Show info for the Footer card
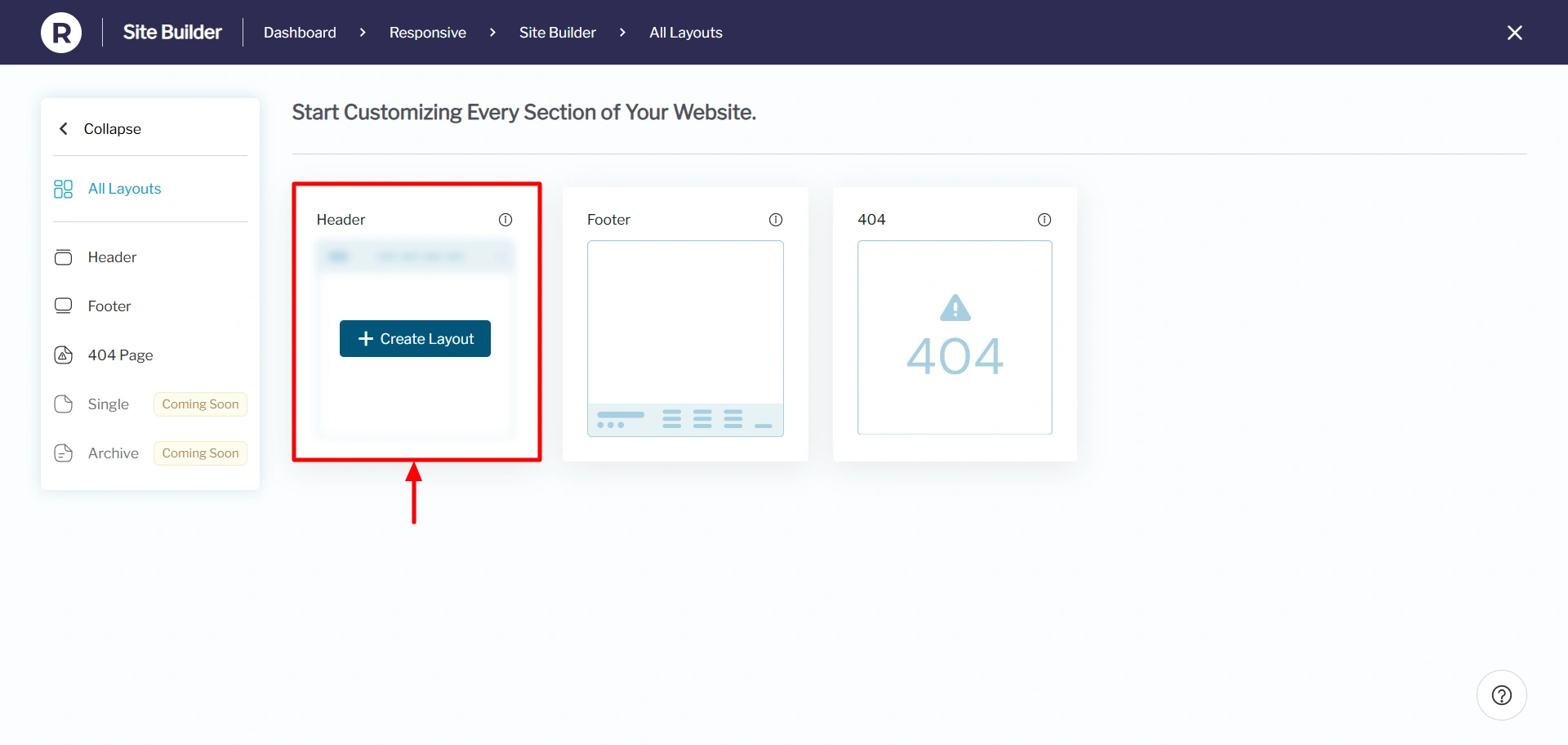This screenshot has height=745, width=1568. pyautogui.click(x=776, y=220)
